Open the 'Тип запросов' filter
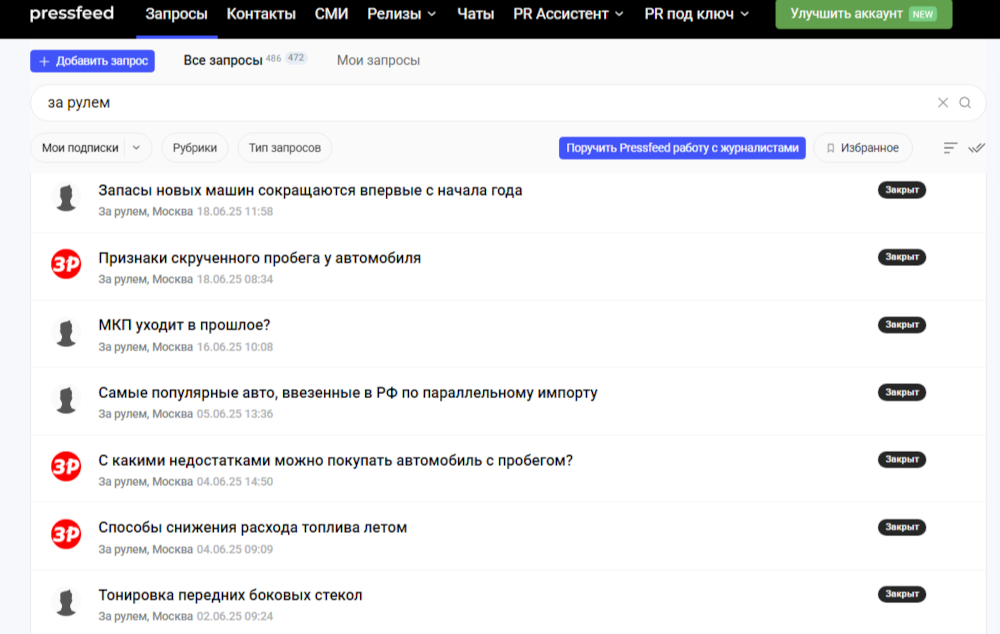 (x=284, y=148)
